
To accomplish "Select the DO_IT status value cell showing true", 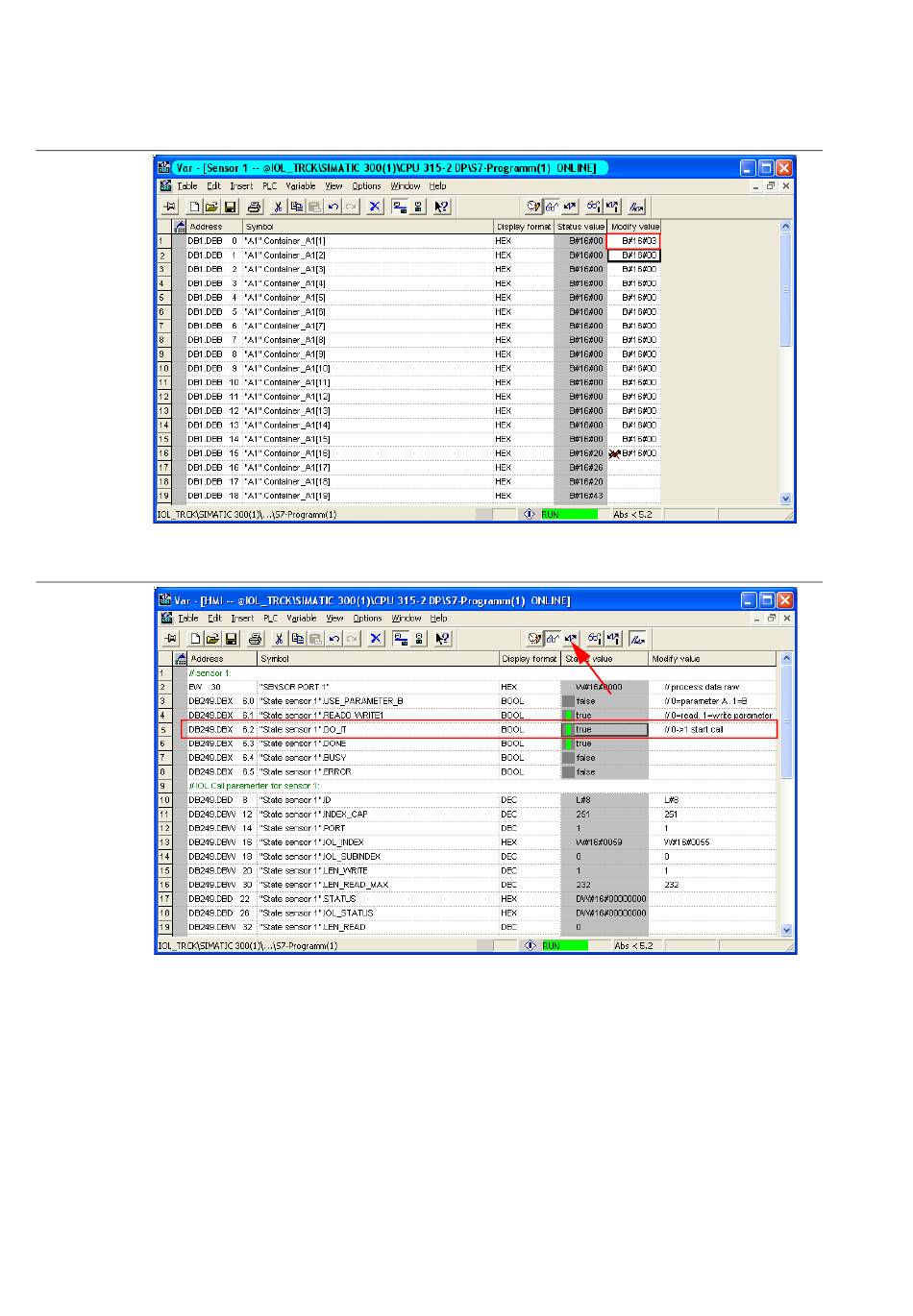I will (x=605, y=730).
